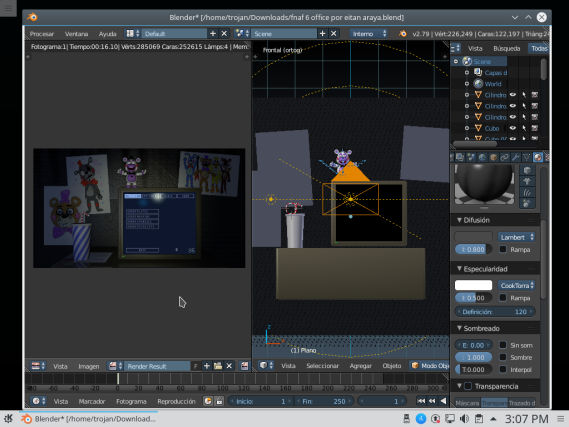Select the Cubo mesh in the outliner
The height and width of the screenshot is (427, 569).
coord(492,128)
